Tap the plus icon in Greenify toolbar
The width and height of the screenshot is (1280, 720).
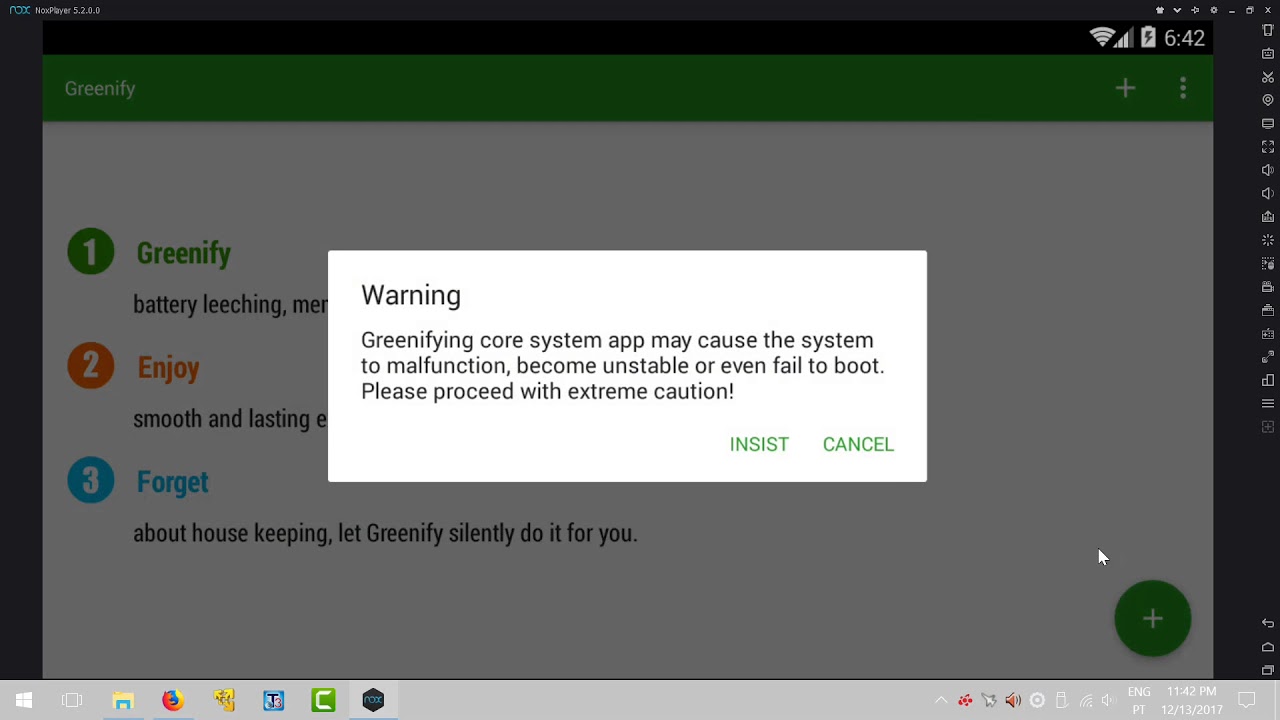tap(1125, 88)
